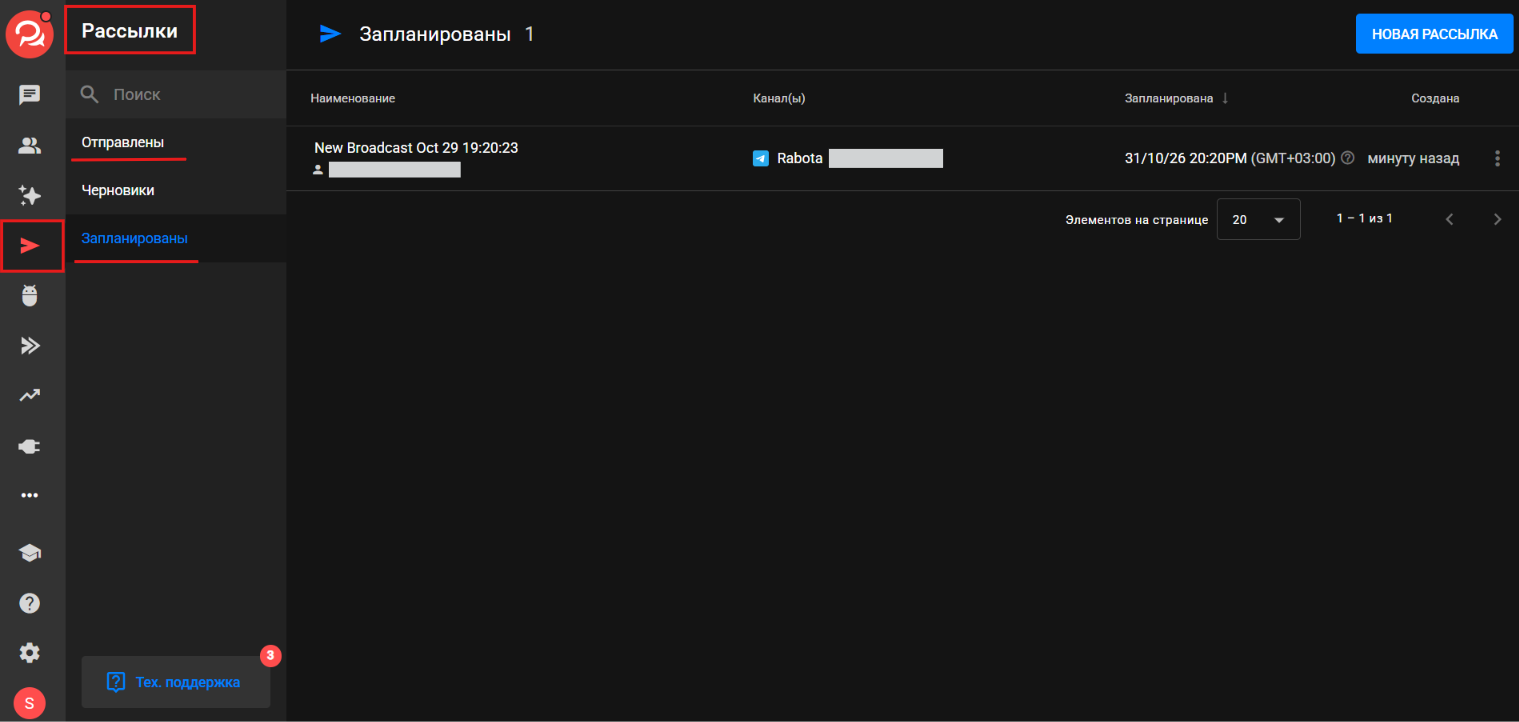Screen dimensions: 1519x722
Task: Click the Наименование column header
Action: pos(353,98)
